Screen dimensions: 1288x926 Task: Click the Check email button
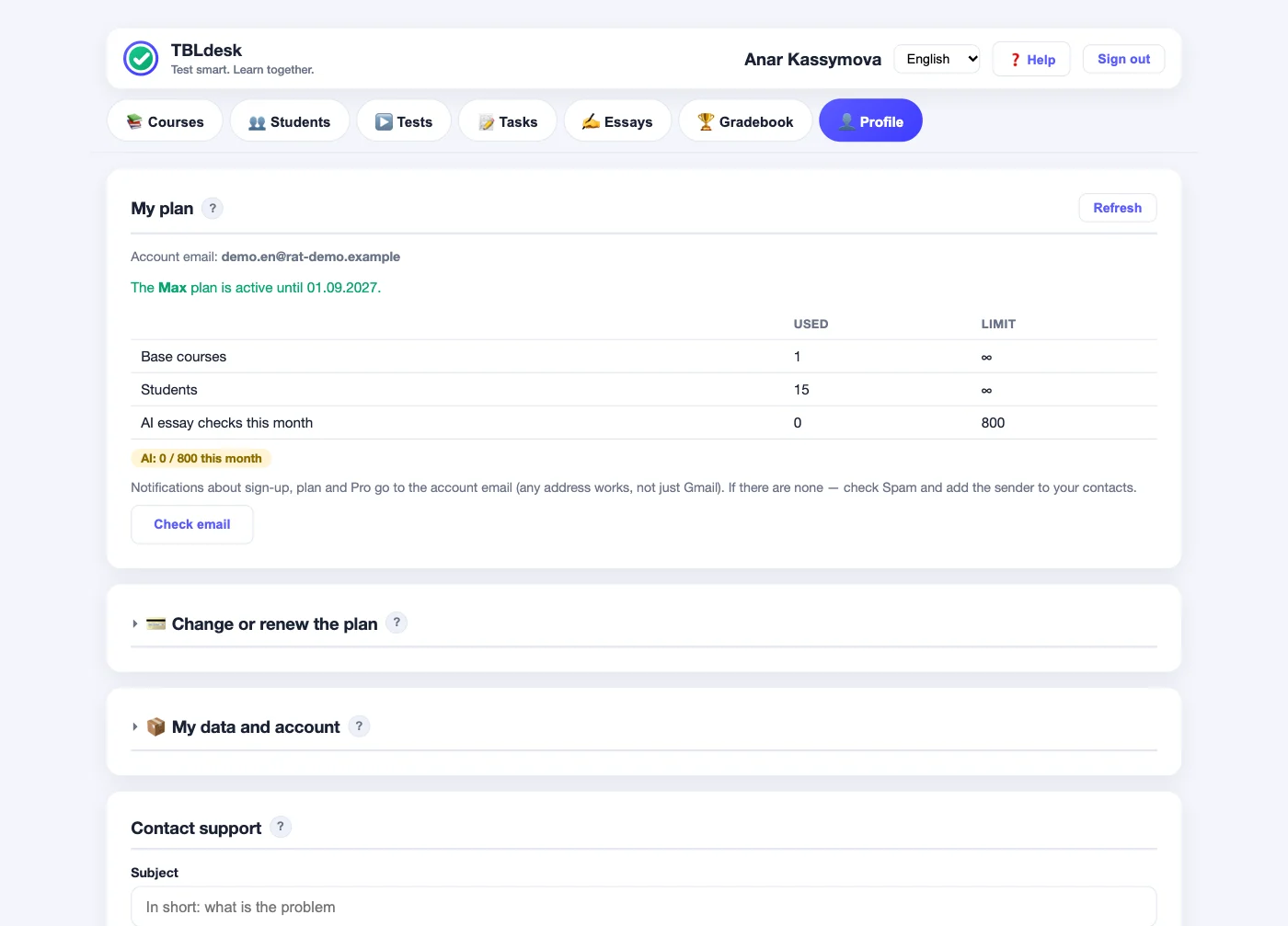point(192,524)
